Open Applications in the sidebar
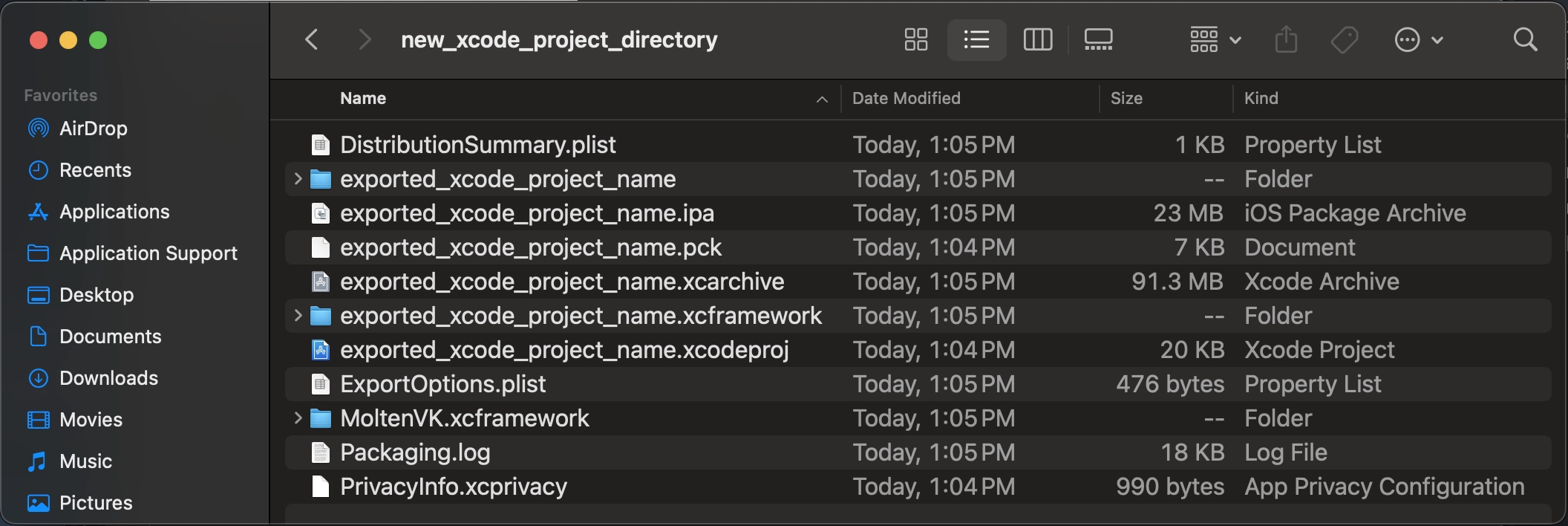Screen dimensions: 1568x526 [114, 212]
